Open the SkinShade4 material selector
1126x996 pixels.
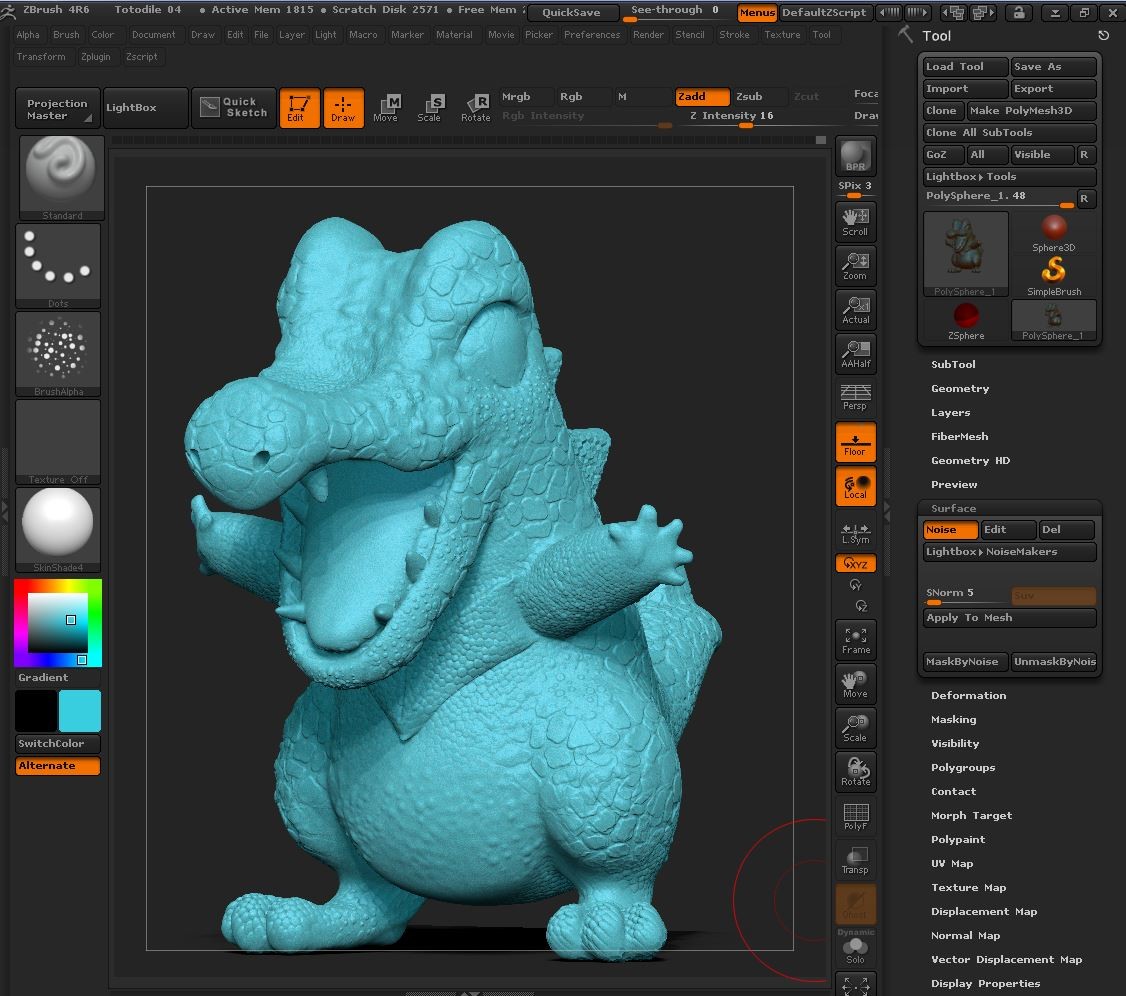coord(58,530)
